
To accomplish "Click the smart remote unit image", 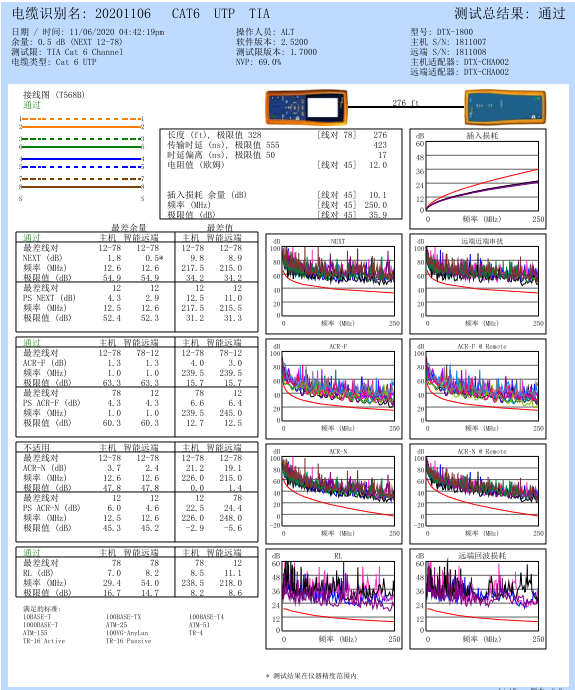I will [505, 107].
